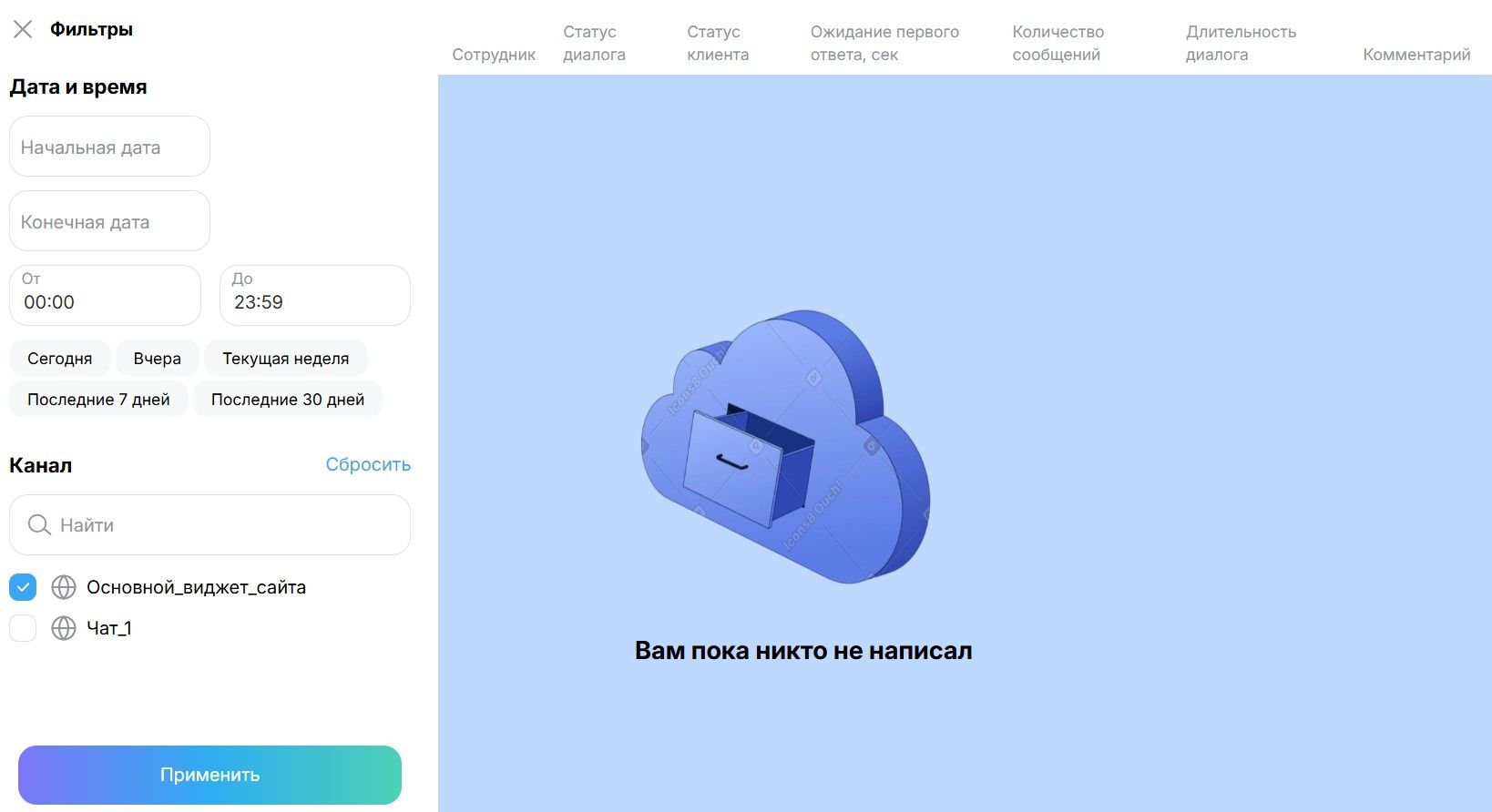The image size is (1492, 812).
Task: Click globe icon next to Чат_1
Action: pos(64,628)
